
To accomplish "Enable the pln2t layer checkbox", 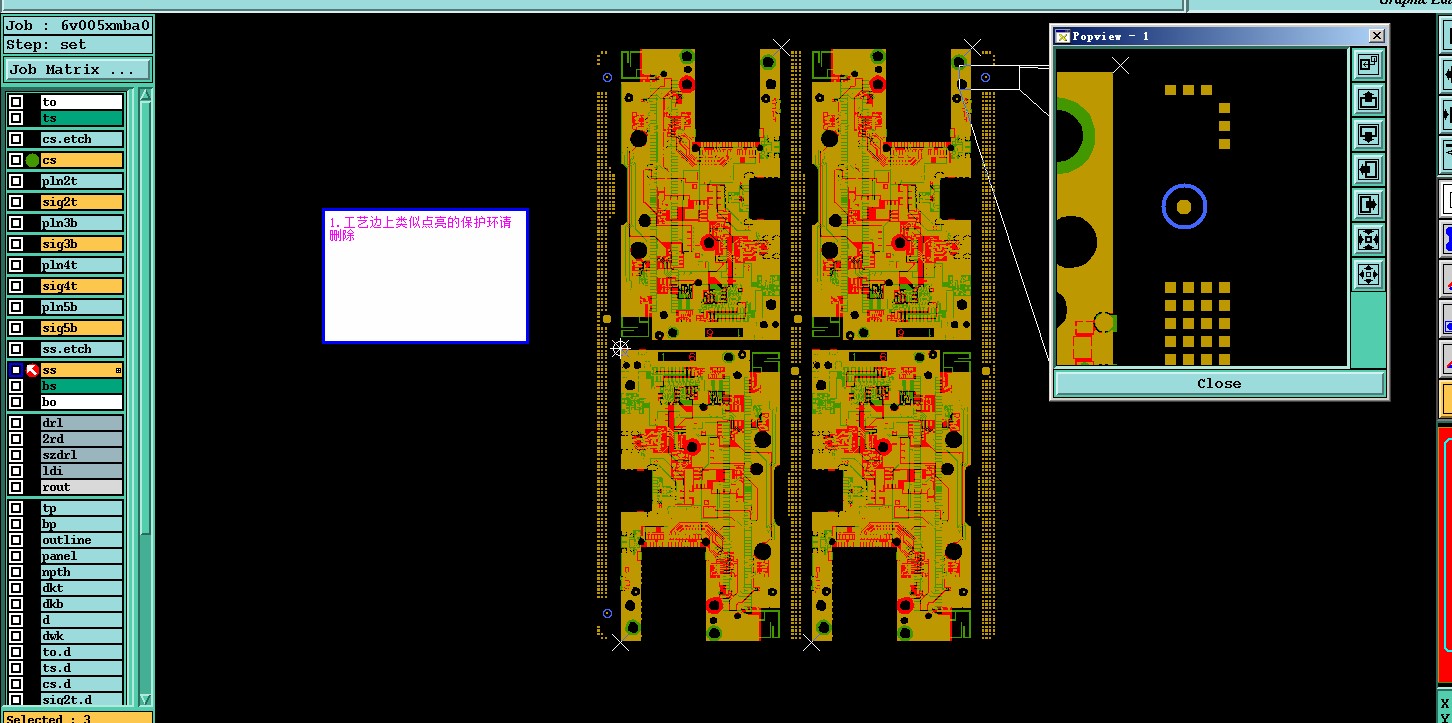I will point(16,181).
